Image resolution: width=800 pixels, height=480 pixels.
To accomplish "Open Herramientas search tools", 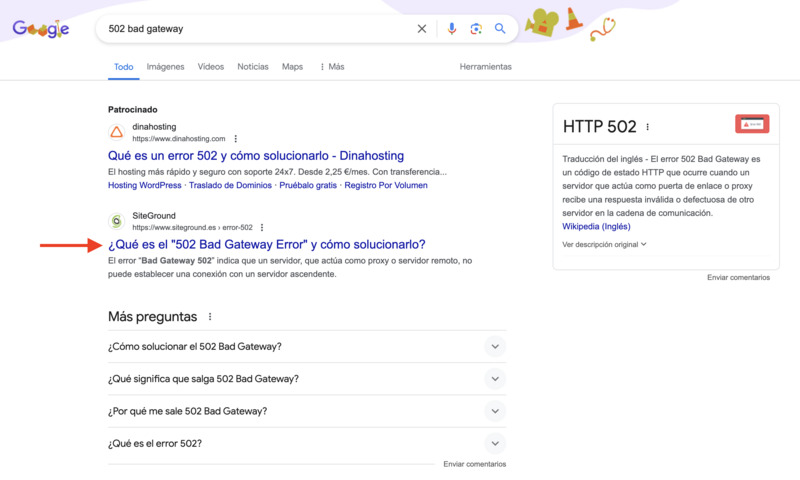I will (x=485, y=67).
